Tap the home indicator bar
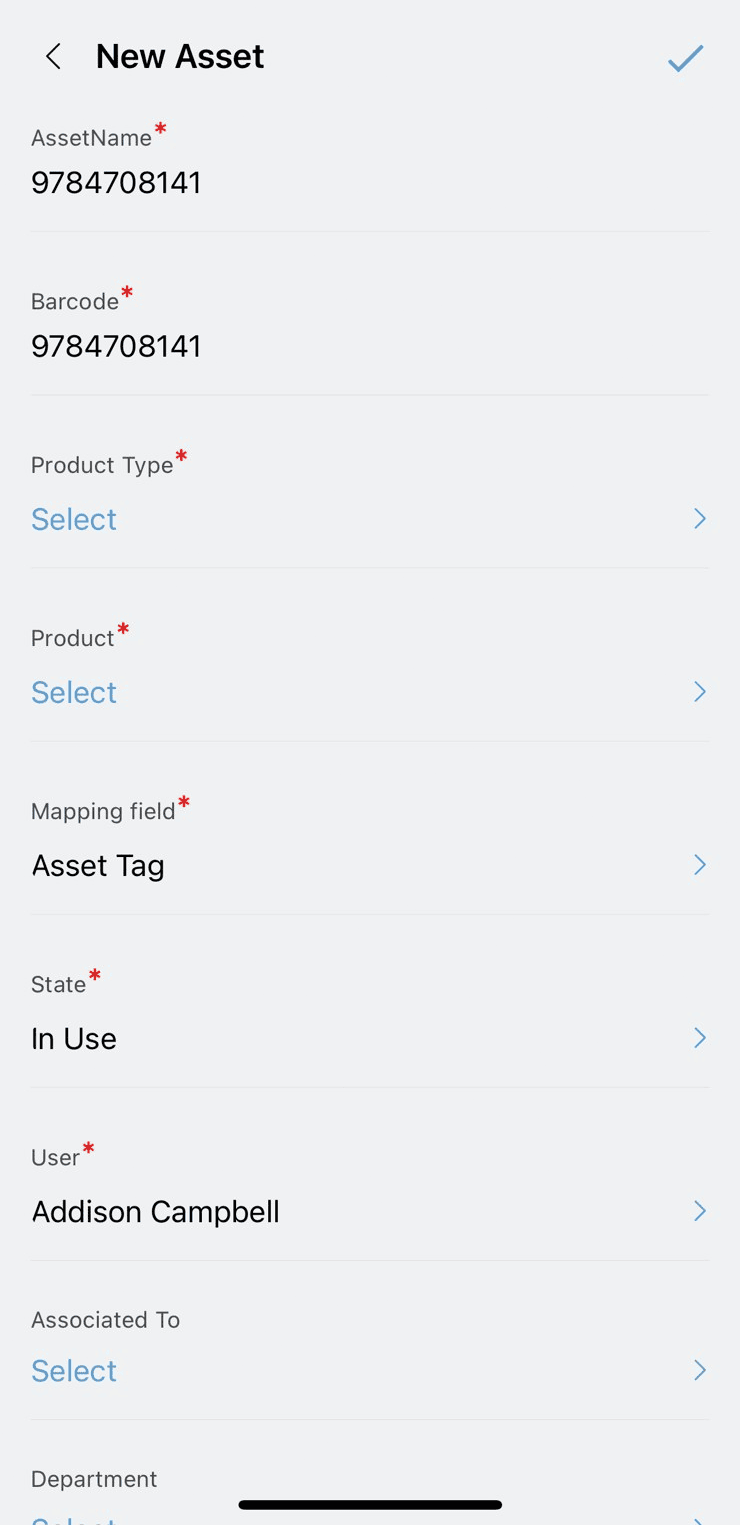 pyautogui.click(x=370, y=1504)
